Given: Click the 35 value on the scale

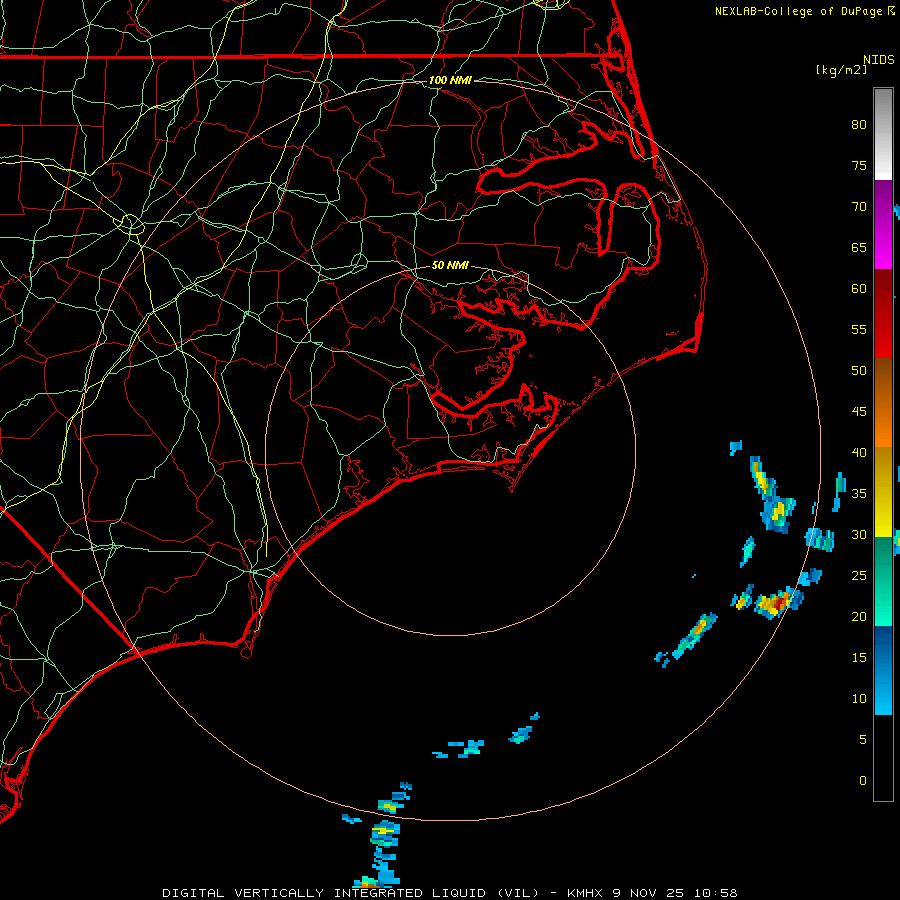Looking at the screenshot, I should 859,494.
